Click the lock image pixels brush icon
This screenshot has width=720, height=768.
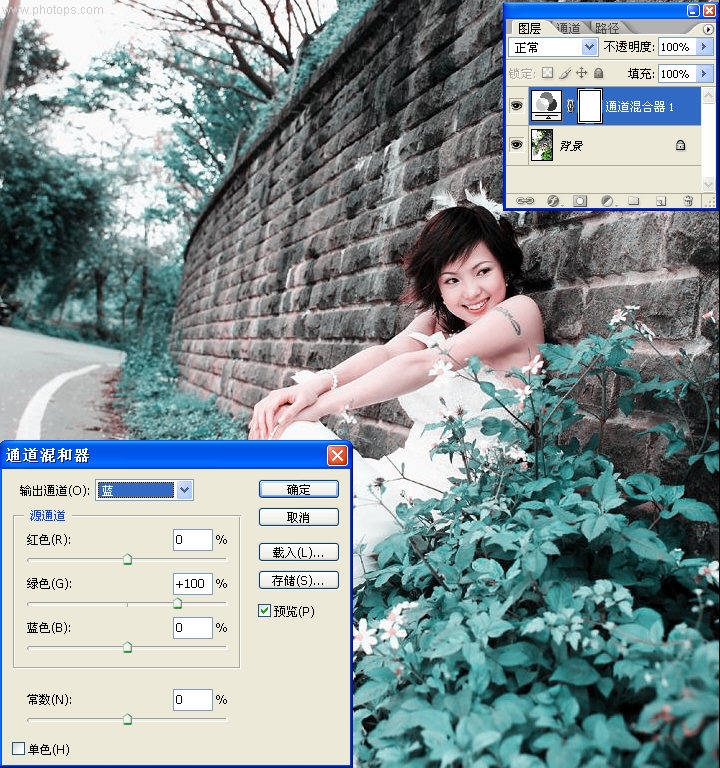(565, 73)
